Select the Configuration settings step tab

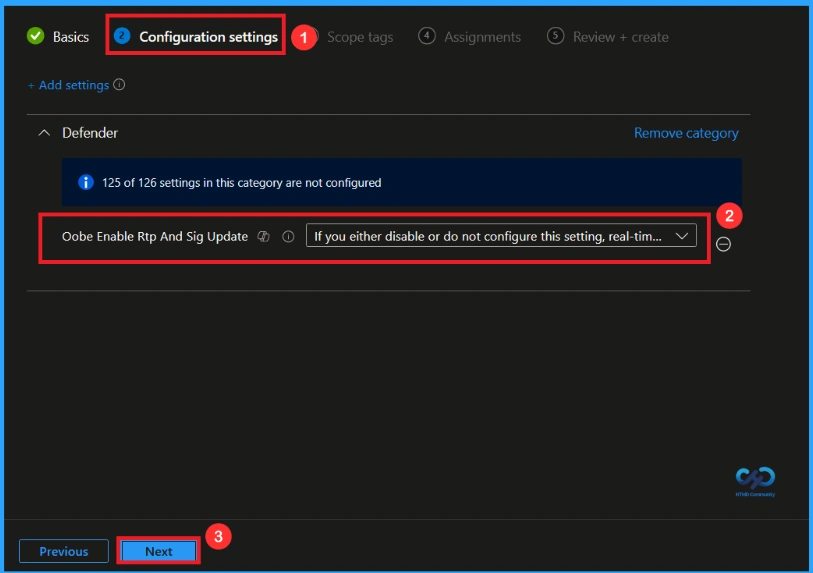[x=195, y=36]
